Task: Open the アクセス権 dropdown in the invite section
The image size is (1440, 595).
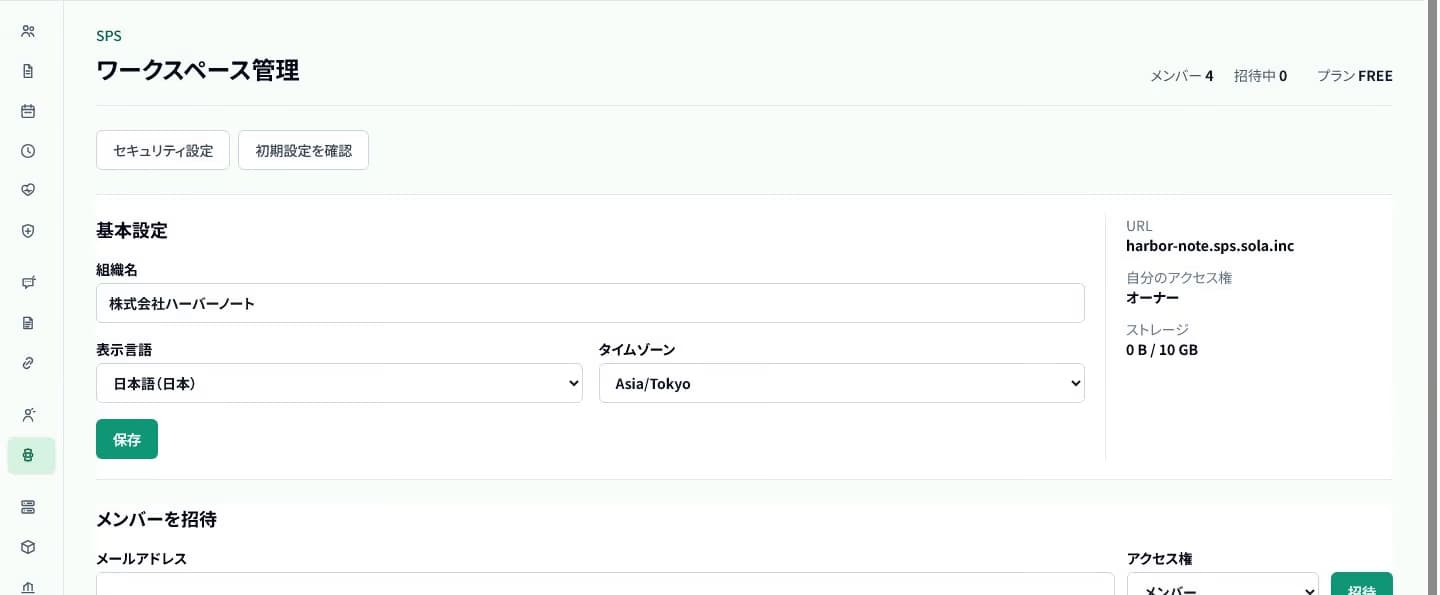Action: tap(1223, 584)
